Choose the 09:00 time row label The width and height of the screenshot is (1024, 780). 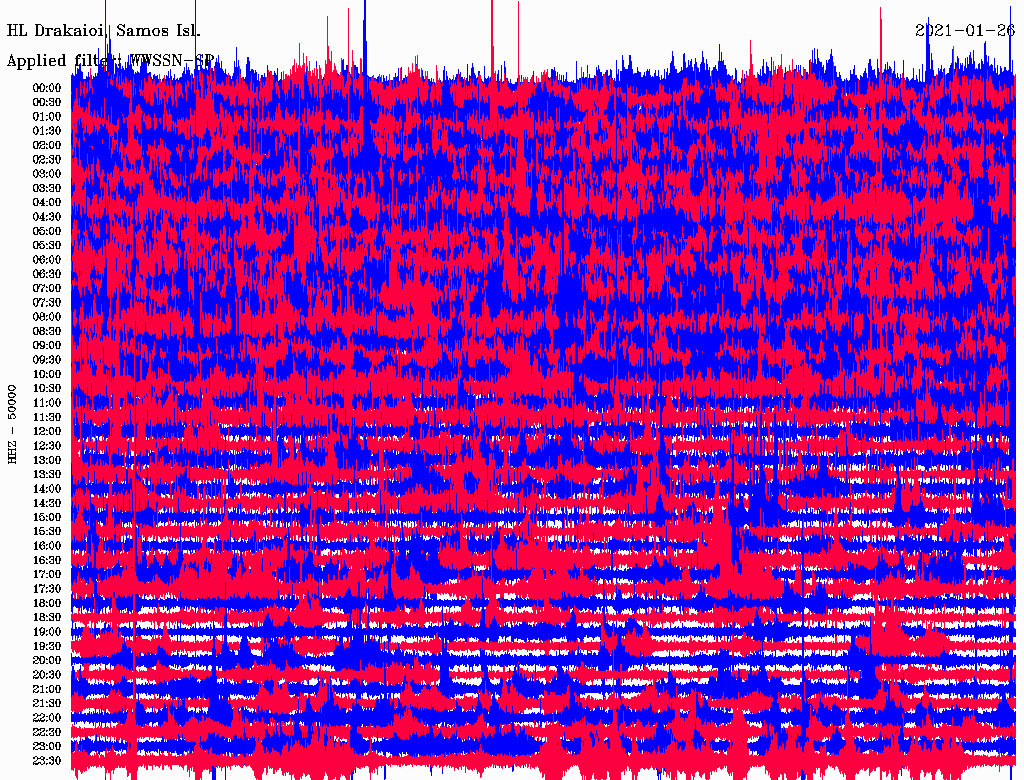(47, 345)
